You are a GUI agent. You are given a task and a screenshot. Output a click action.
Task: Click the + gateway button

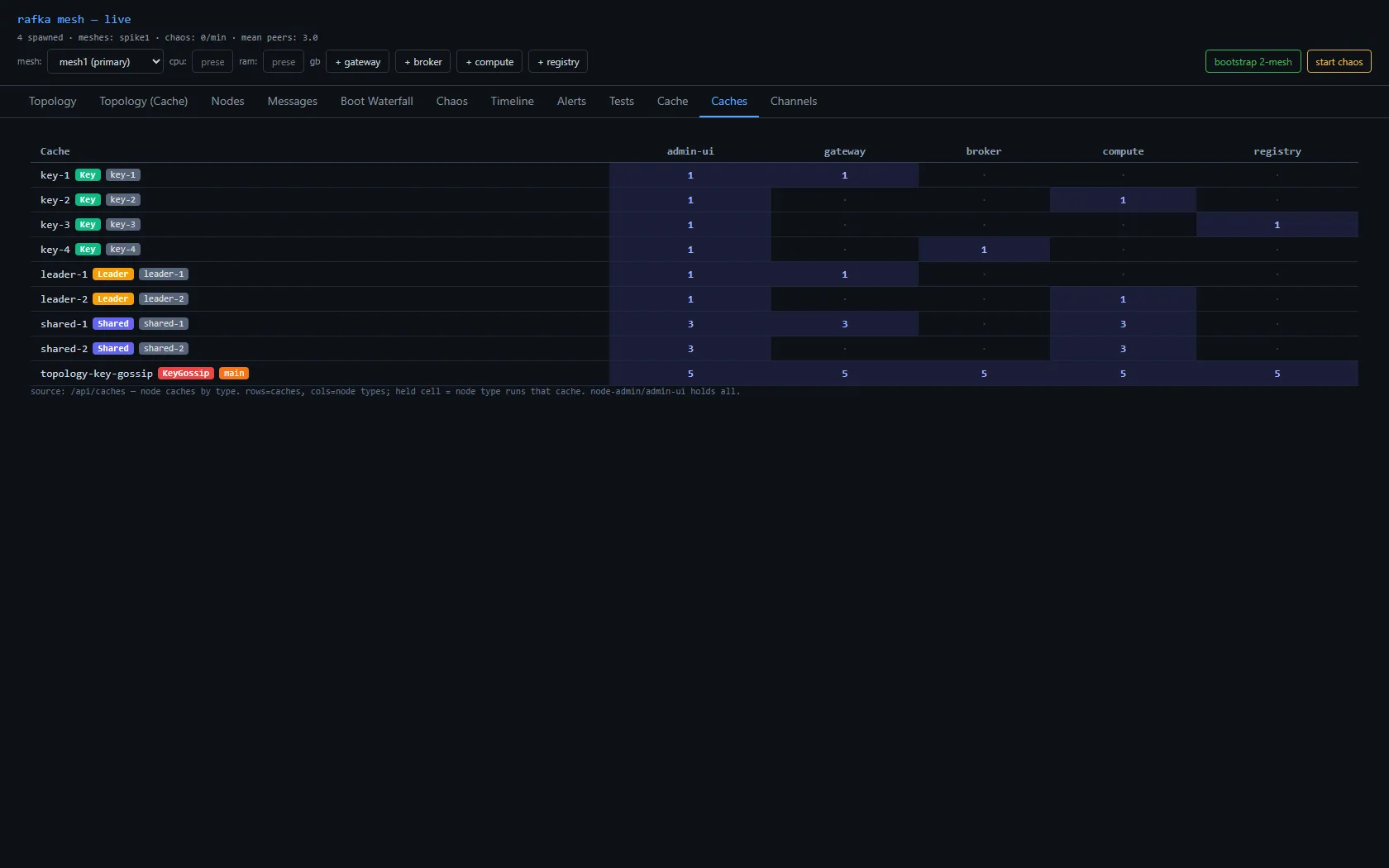[x=357, y=61]
